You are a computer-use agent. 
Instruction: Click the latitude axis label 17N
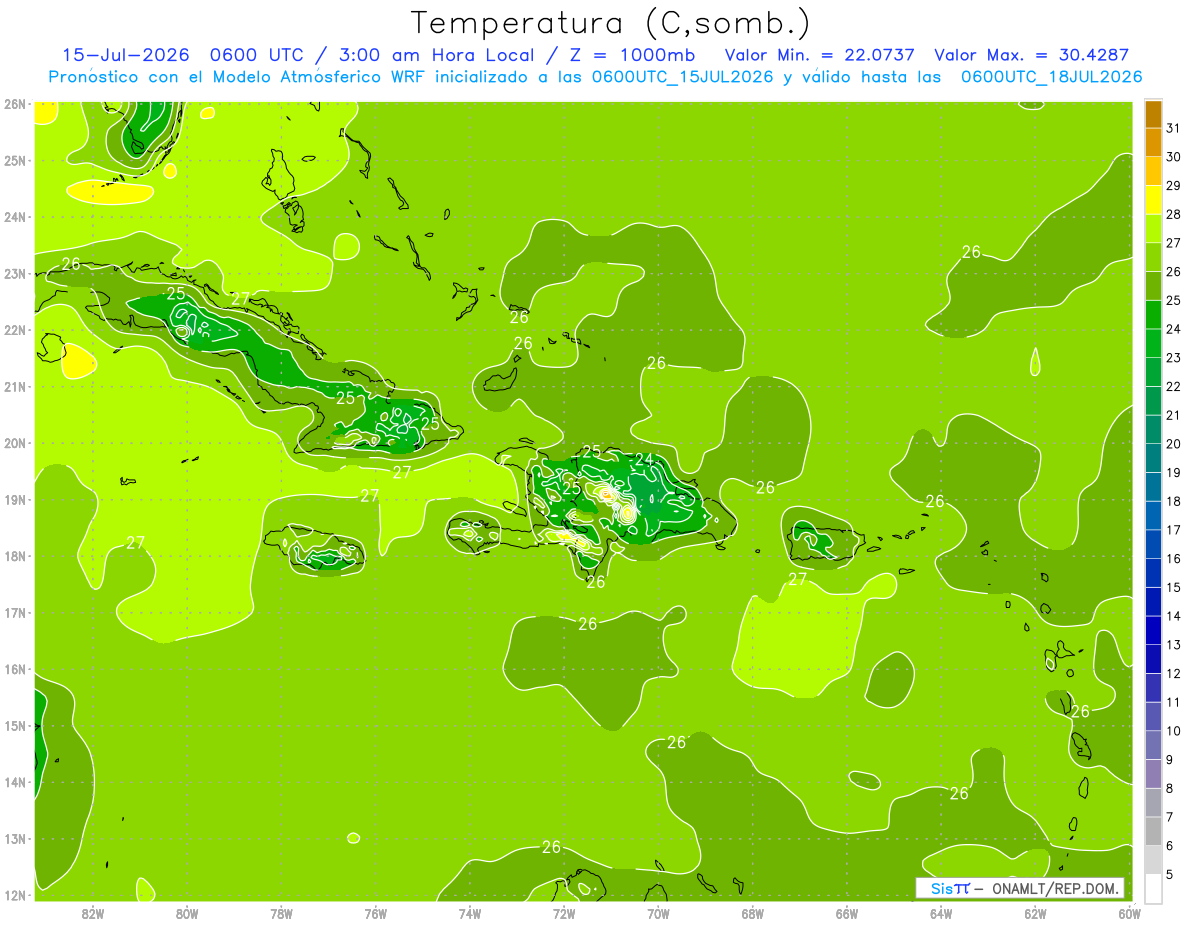click(14, 613)
